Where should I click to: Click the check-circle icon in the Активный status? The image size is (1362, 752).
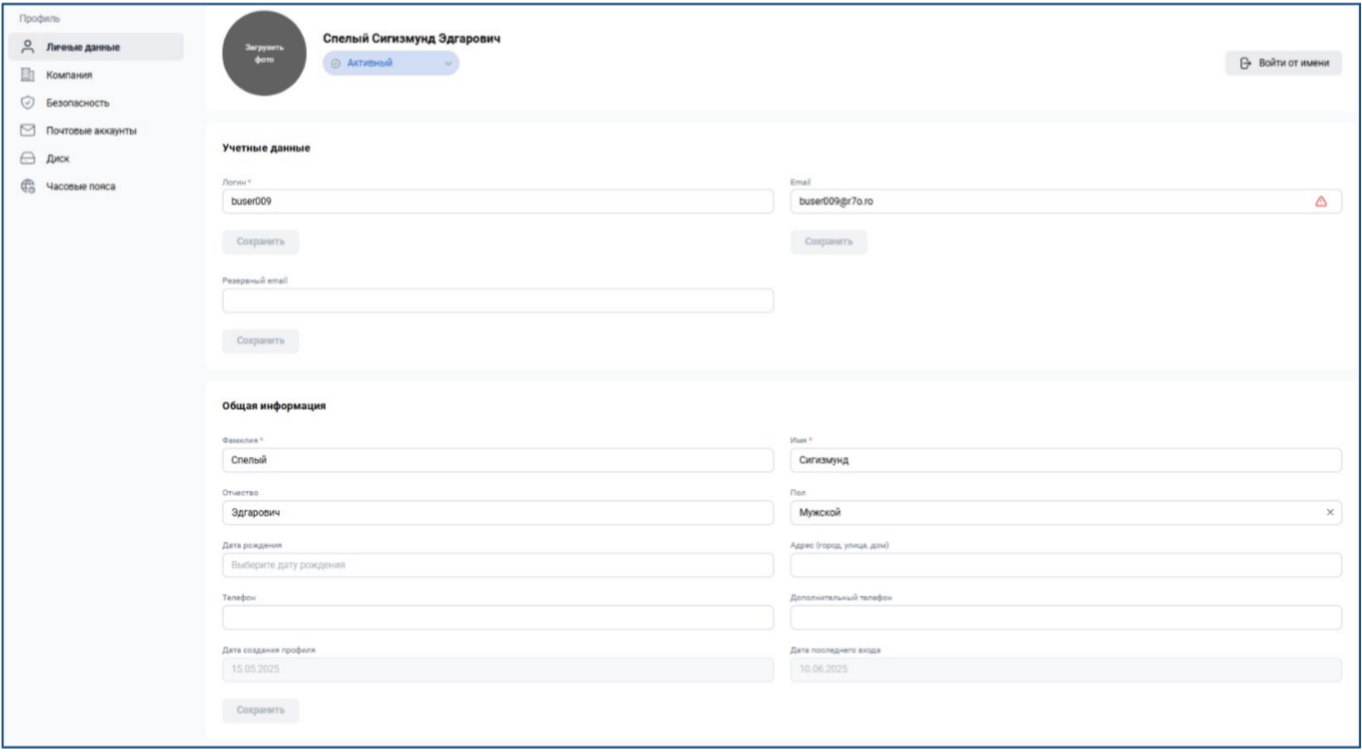point(336,63)
